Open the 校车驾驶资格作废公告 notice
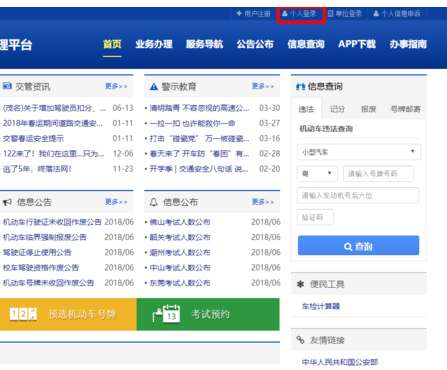Image resolution: width=447 pixels, height=370 pixels. pyautogui.click(x=41, y=268)
